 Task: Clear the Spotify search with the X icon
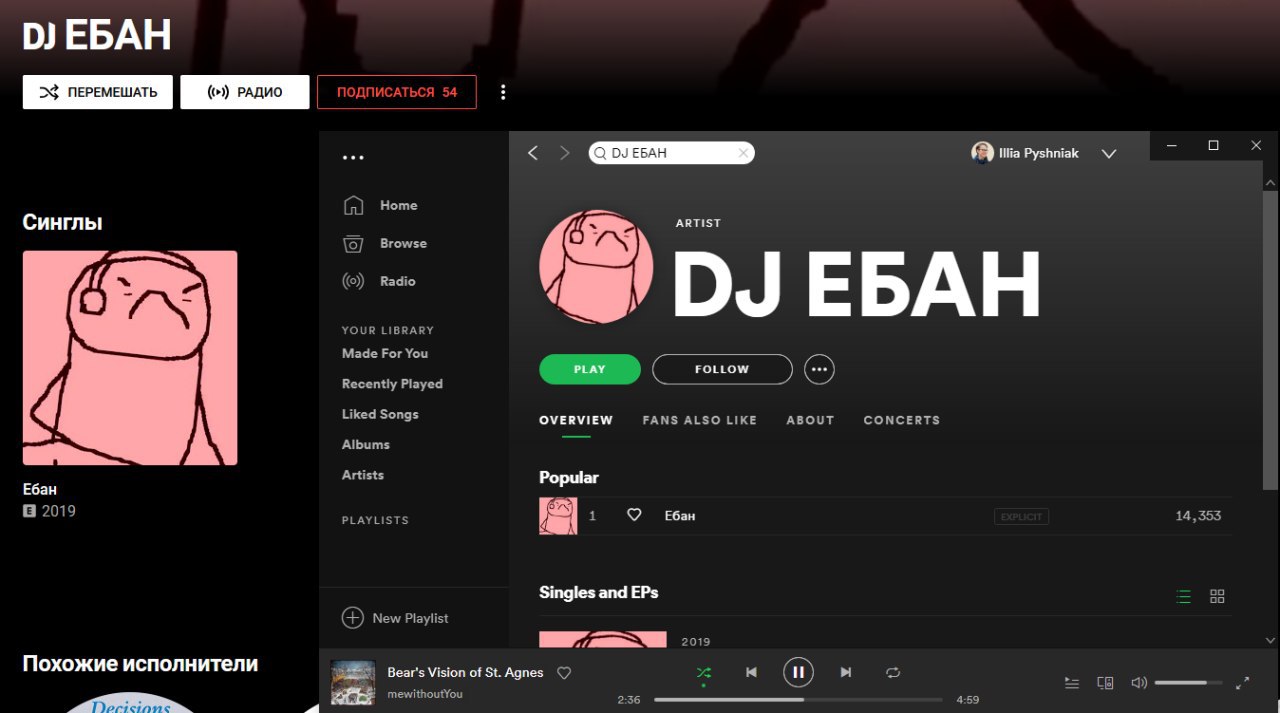tap(743, 153)
